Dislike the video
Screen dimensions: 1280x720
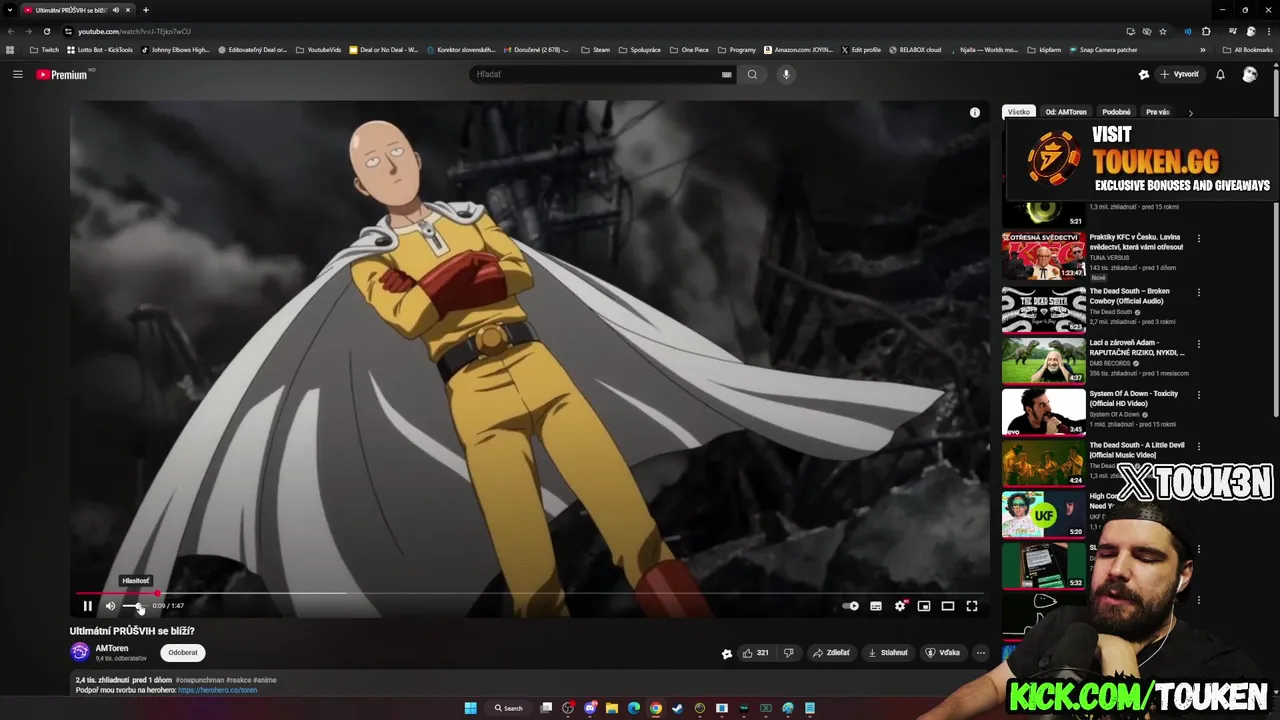pyautogui.click(x=788, y=653)
